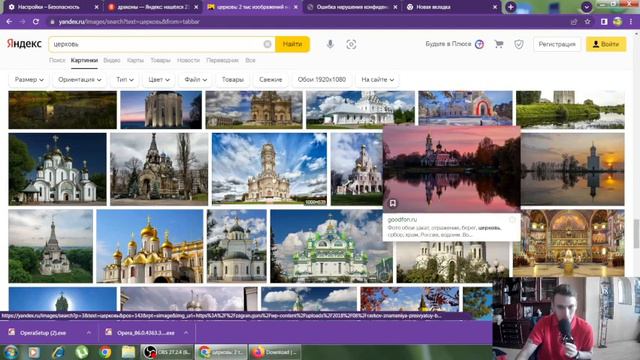Open the Opera_86.0.4363 downloaded file
Viewport: 640px width, 360px height.
(145, 333)
